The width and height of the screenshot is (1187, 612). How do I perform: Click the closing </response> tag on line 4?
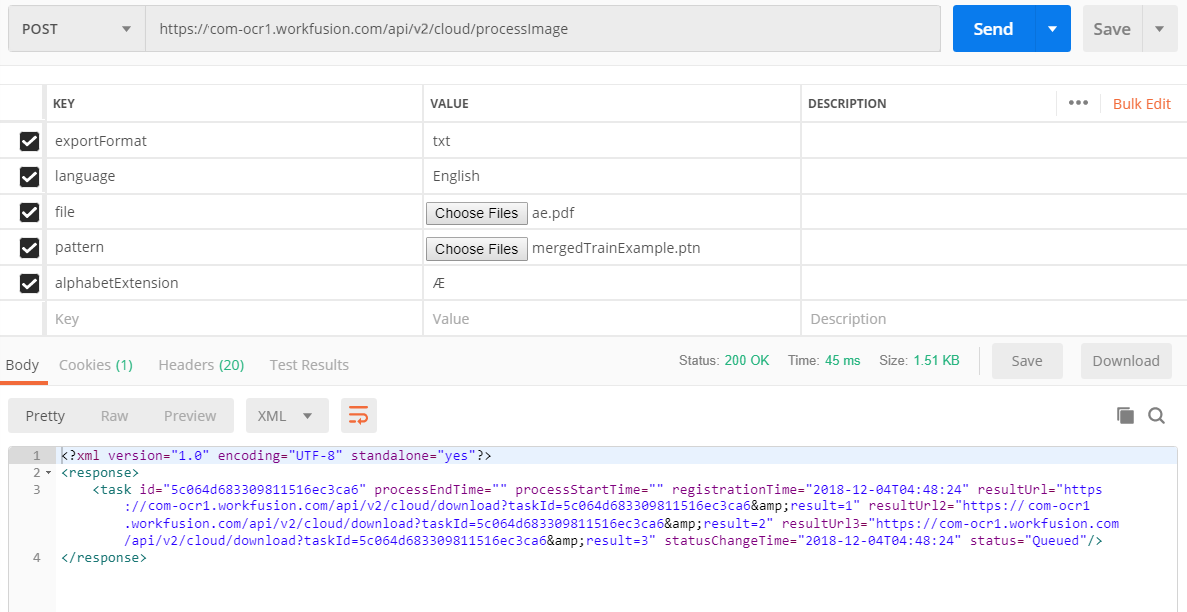104,558
